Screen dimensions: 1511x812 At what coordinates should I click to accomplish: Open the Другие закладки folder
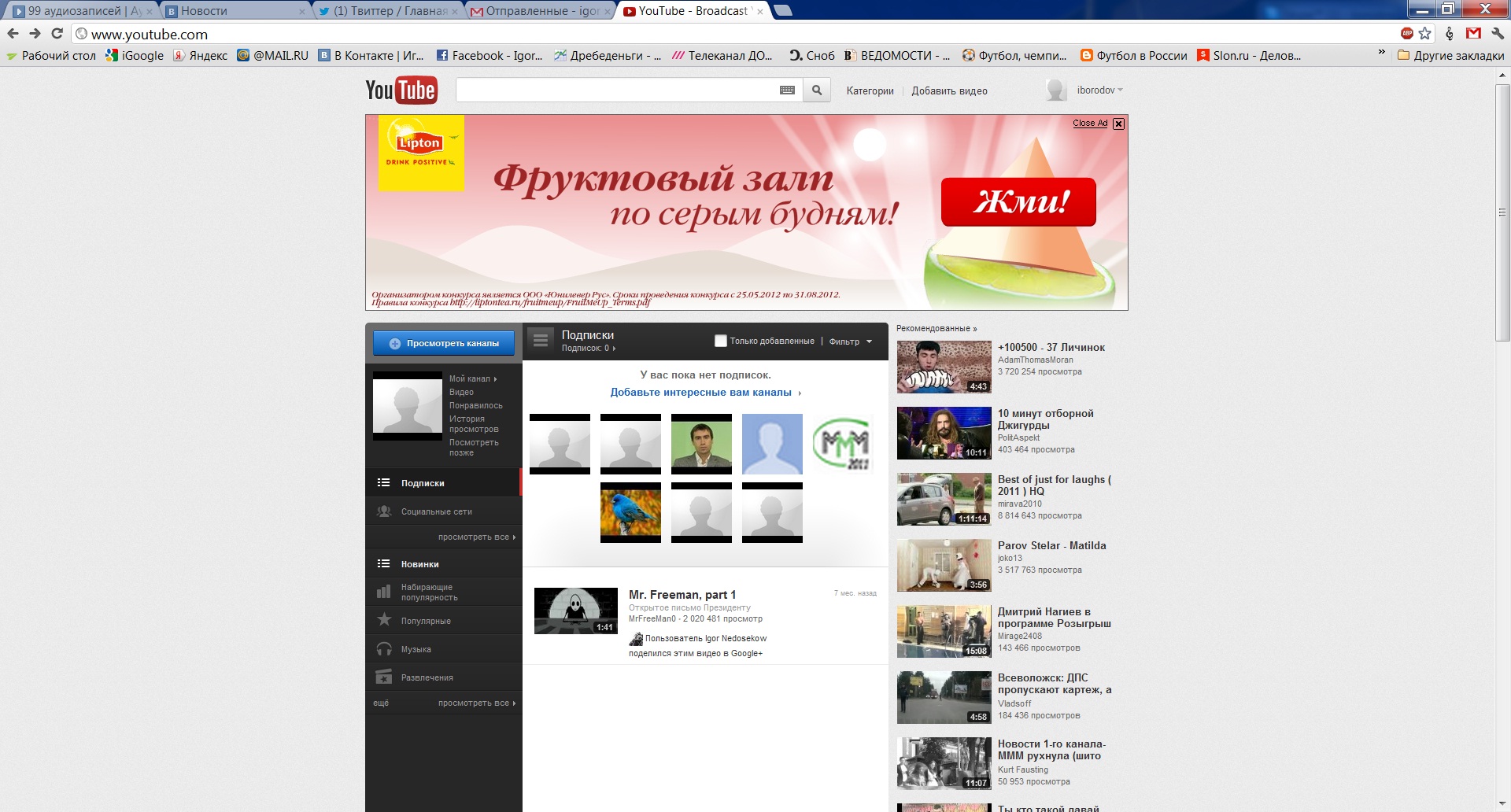1451,56
